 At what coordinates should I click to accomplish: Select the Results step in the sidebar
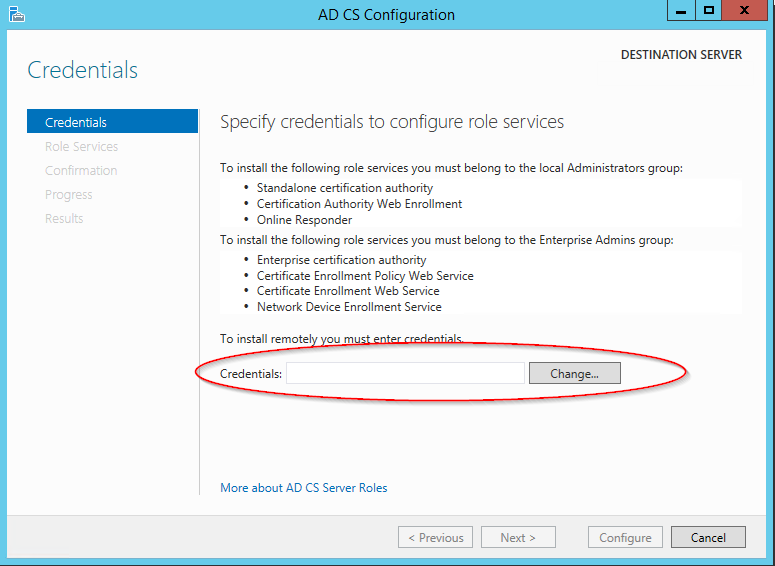pos(64,218)
